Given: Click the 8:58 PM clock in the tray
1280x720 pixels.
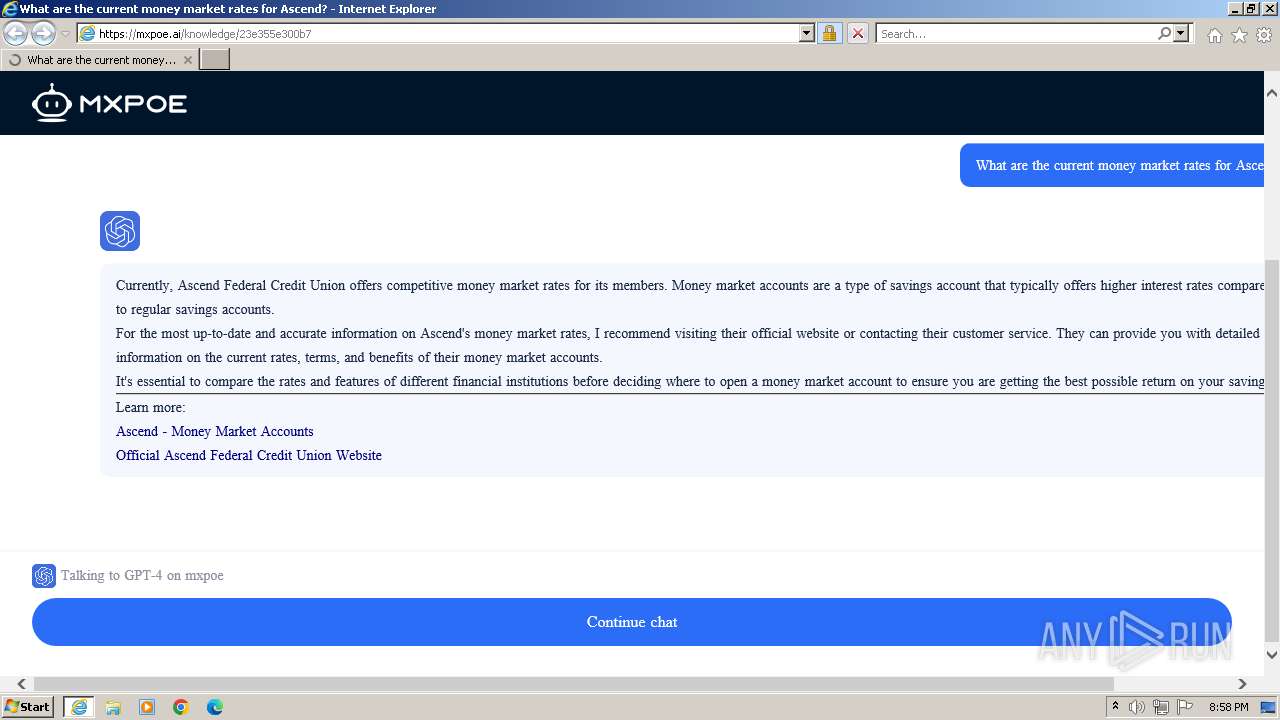Looking at the screenshot, I should coord(1228,707).
